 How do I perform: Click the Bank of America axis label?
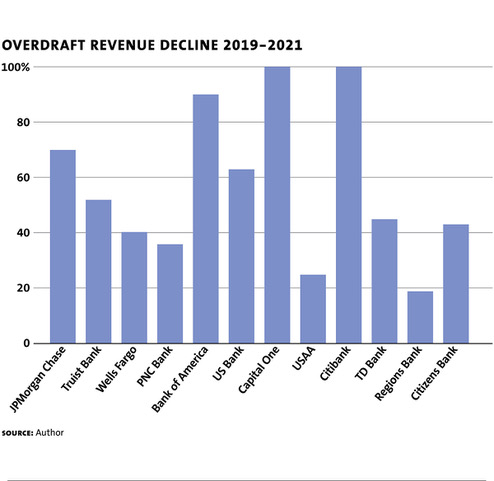pos(180,379)
